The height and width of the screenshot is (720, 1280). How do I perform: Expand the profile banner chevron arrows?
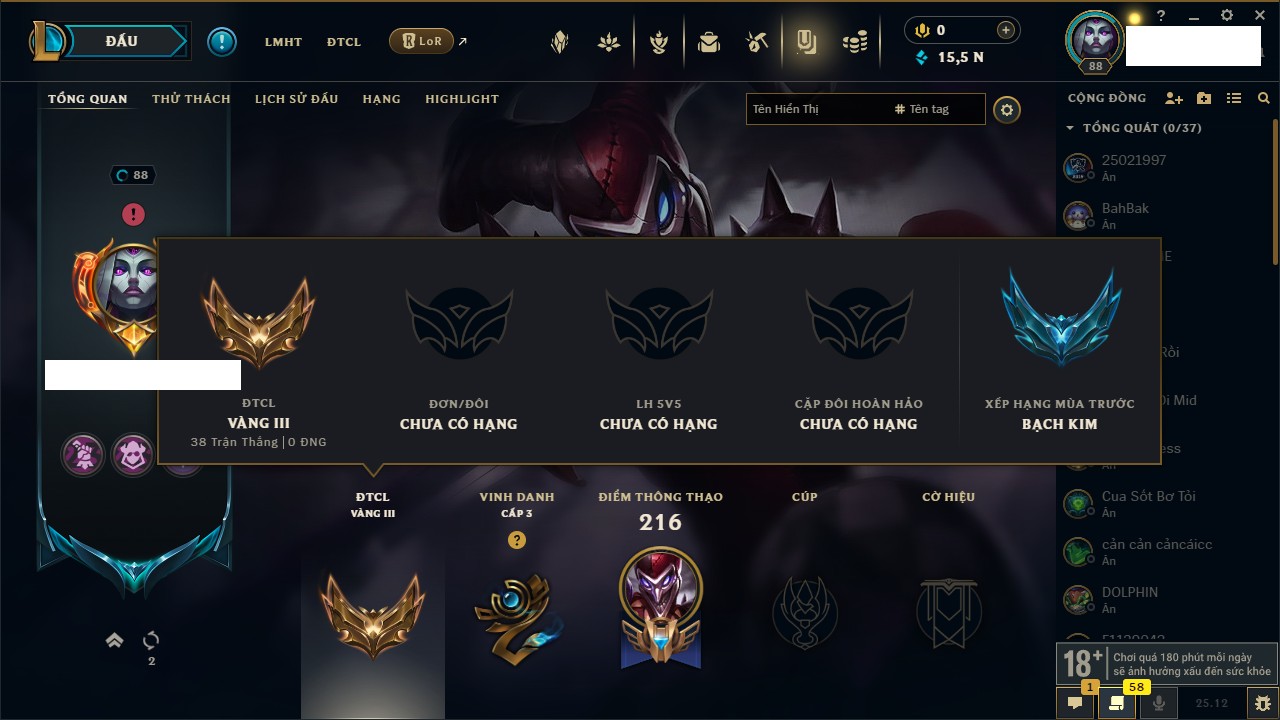tap(115, 640)
